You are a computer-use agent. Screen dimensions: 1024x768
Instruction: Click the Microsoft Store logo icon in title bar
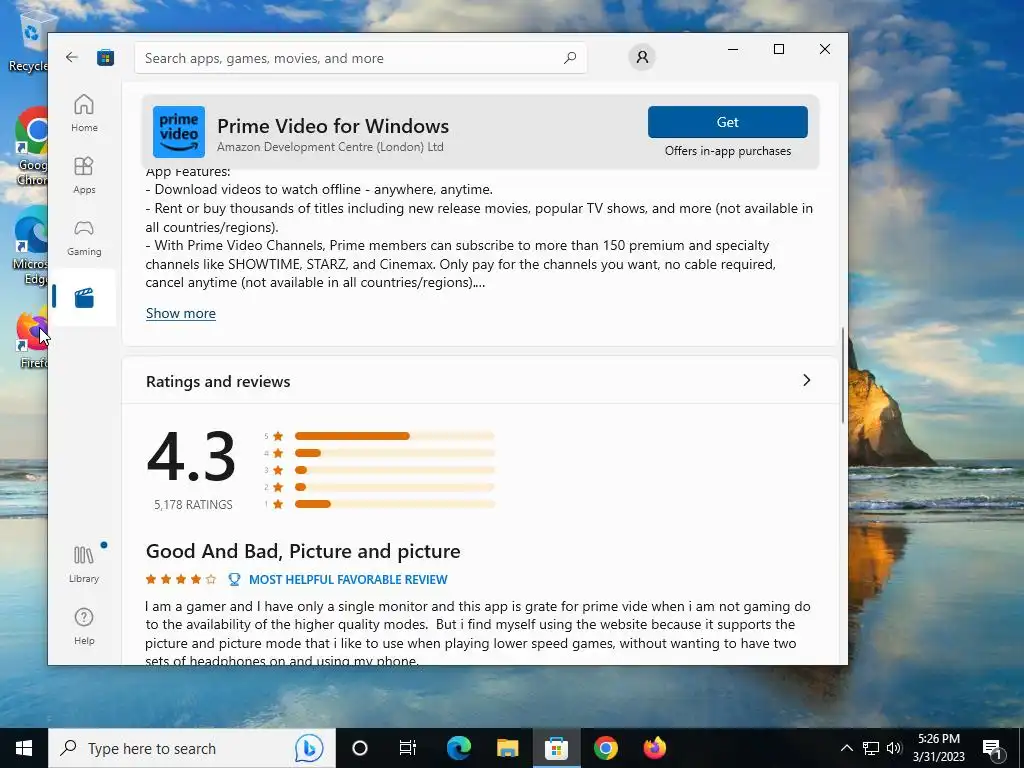tap(105, 57)
